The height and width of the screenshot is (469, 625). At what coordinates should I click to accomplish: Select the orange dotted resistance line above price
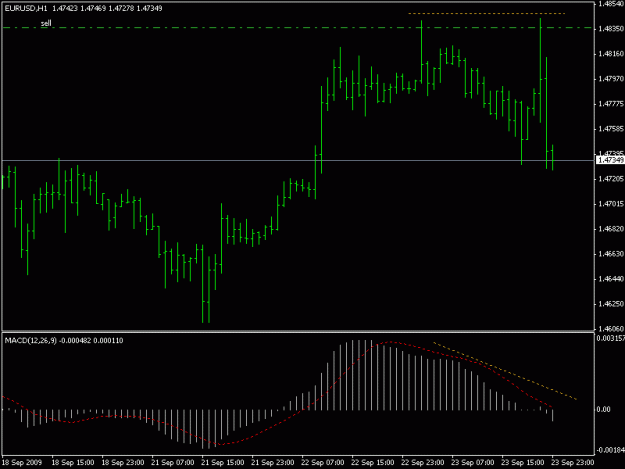click(x=486, y=14)
